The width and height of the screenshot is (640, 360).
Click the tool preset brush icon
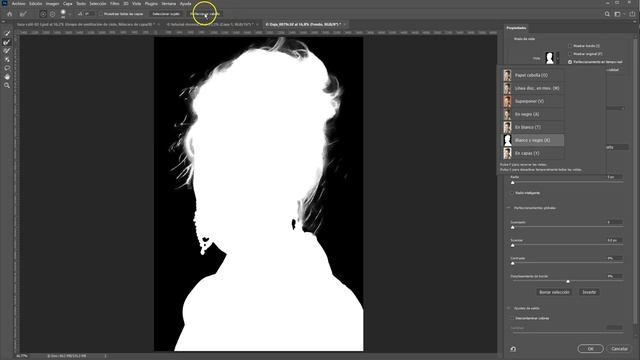(x=23, y=14)
